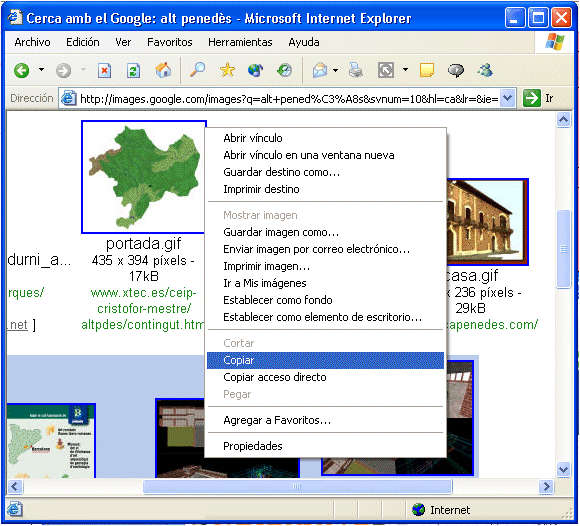580x526 pixels.
Task: Open the Herramientas menu
Action: pyautogui.click(x=240, y=42)
